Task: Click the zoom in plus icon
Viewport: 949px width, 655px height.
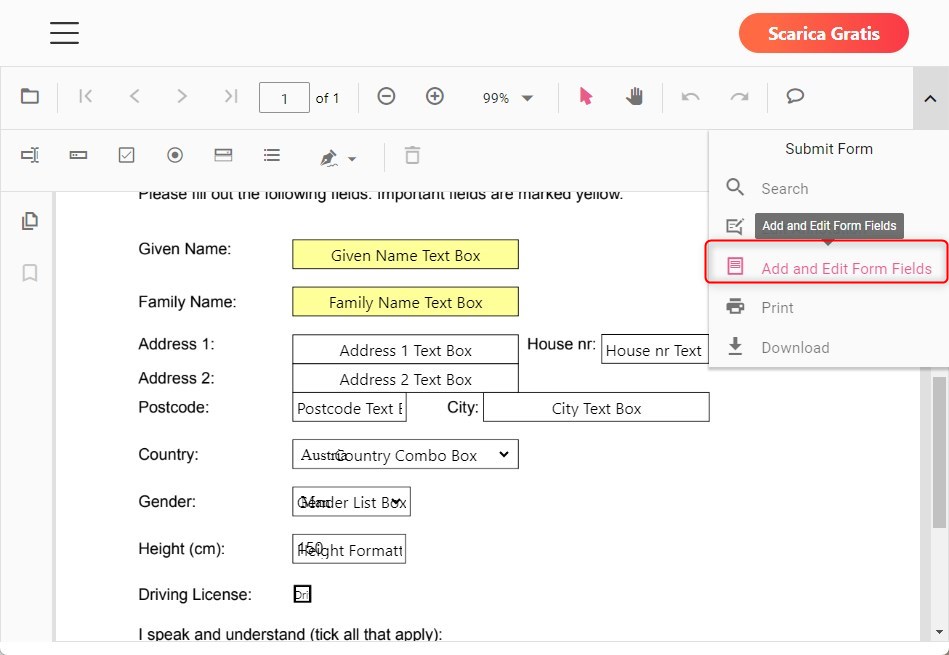Action: 435,97
